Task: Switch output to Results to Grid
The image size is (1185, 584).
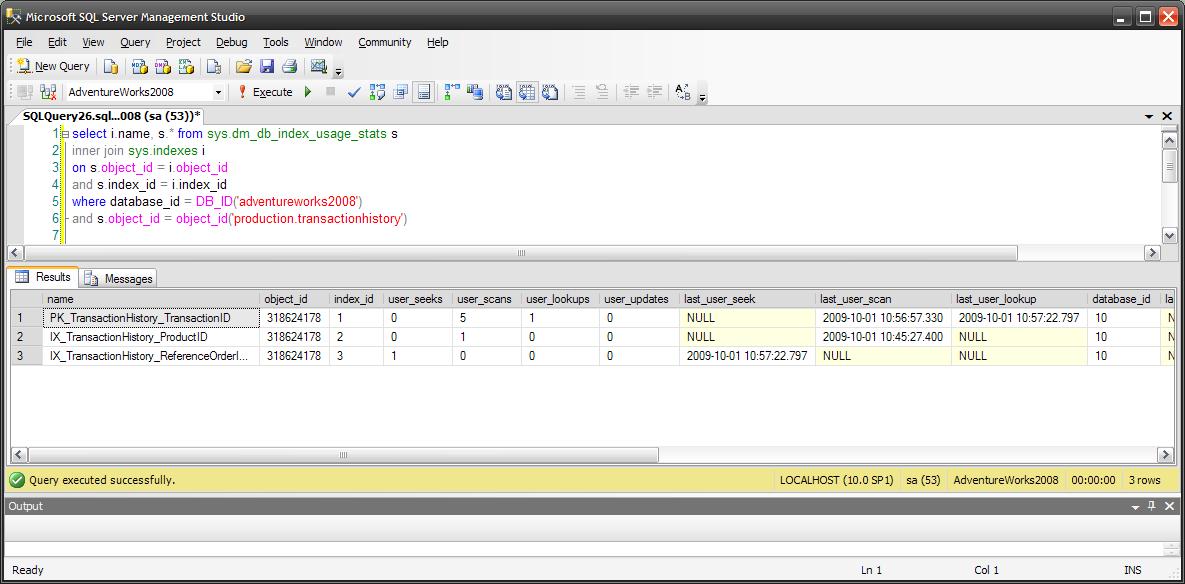Action: [528, 92]
